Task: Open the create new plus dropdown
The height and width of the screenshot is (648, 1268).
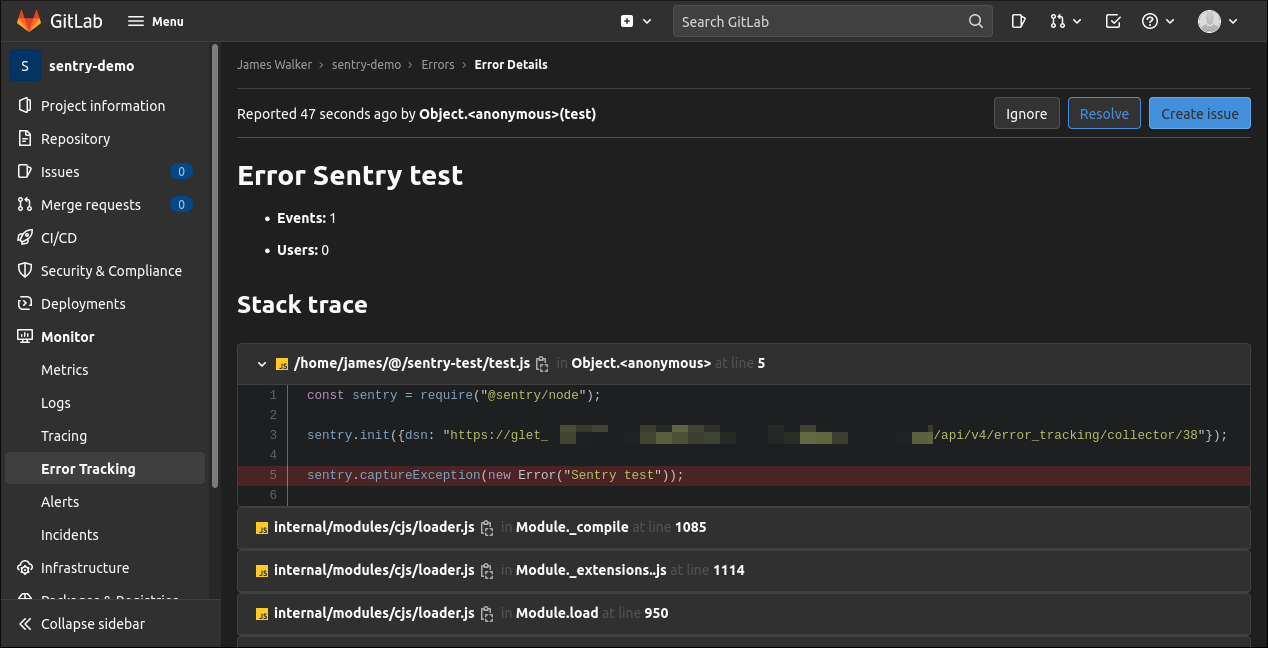Action: coord(635,21)
